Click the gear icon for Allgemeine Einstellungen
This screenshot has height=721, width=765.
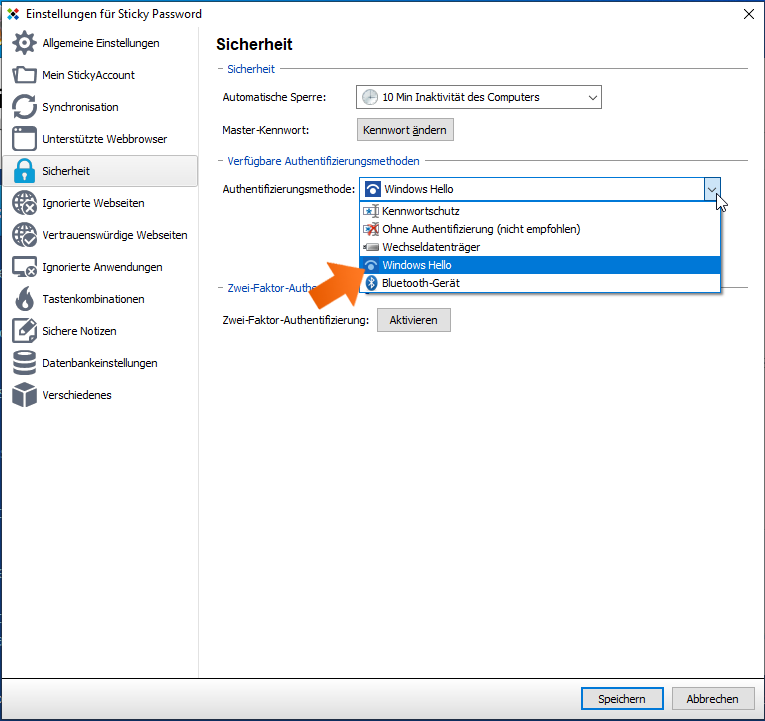pyautogui.click(x=24, y=43)
